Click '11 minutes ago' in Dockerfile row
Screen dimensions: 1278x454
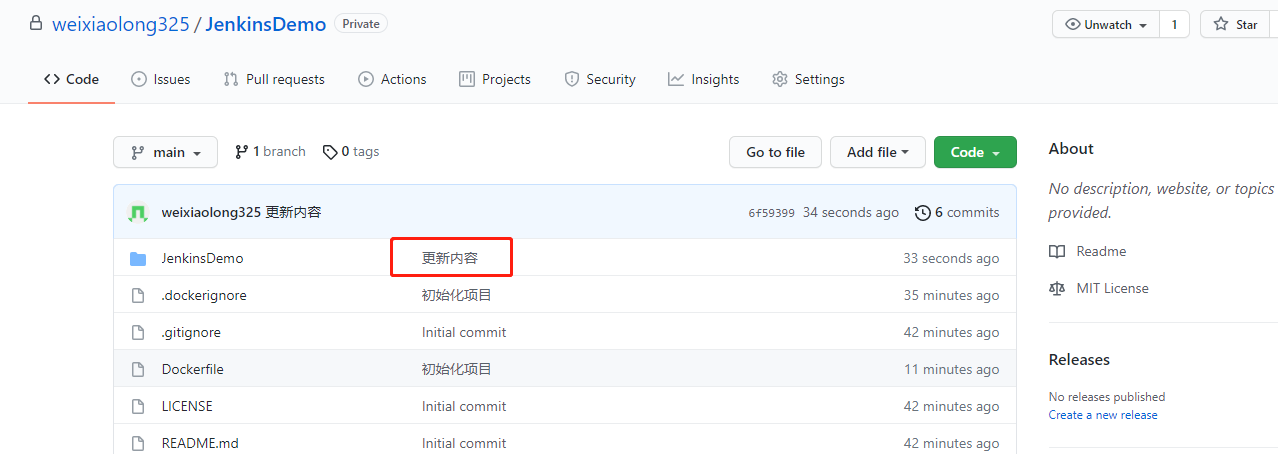click(952, 369)
